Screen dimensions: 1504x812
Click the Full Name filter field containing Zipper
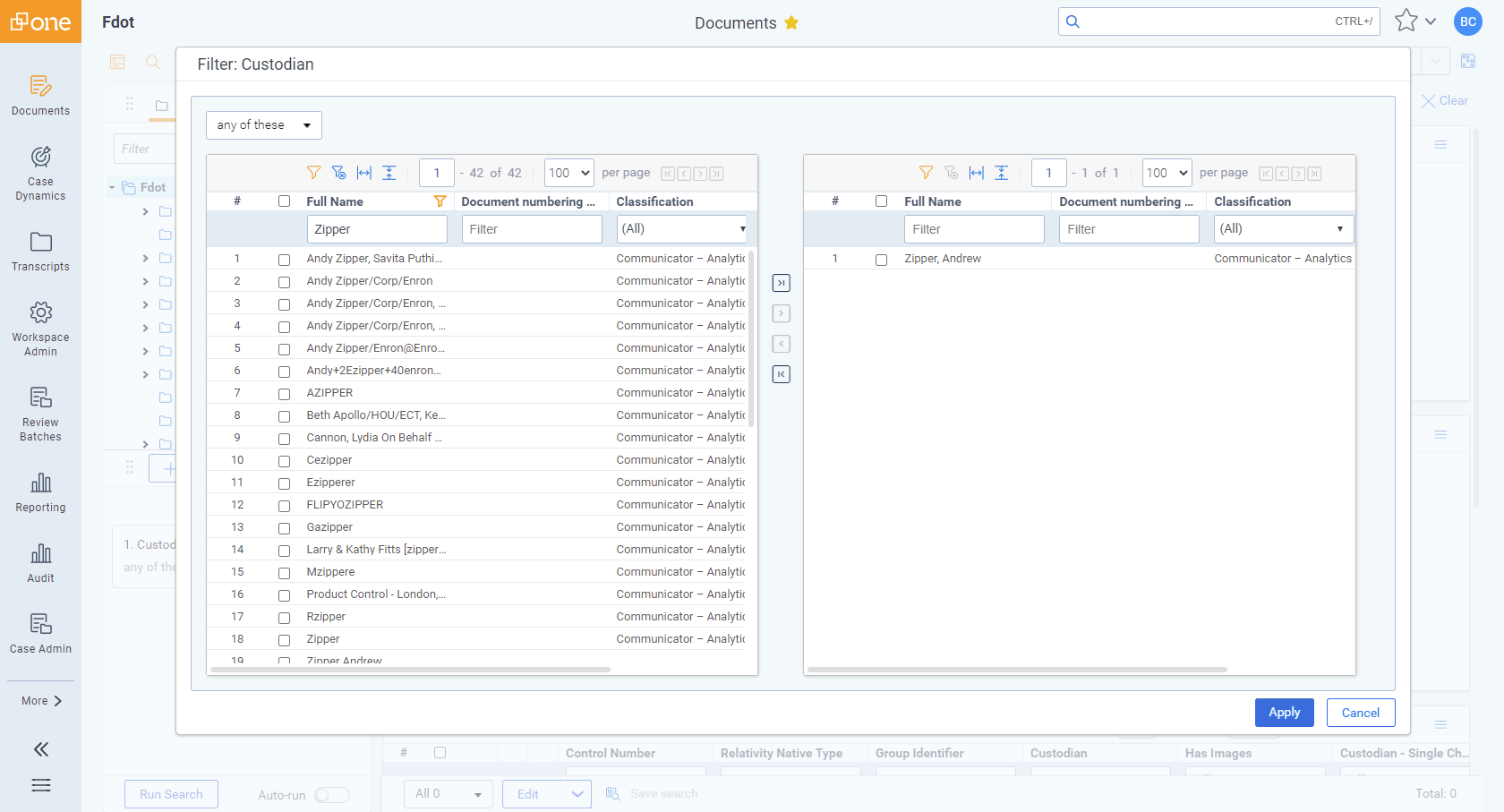(377, 229)
